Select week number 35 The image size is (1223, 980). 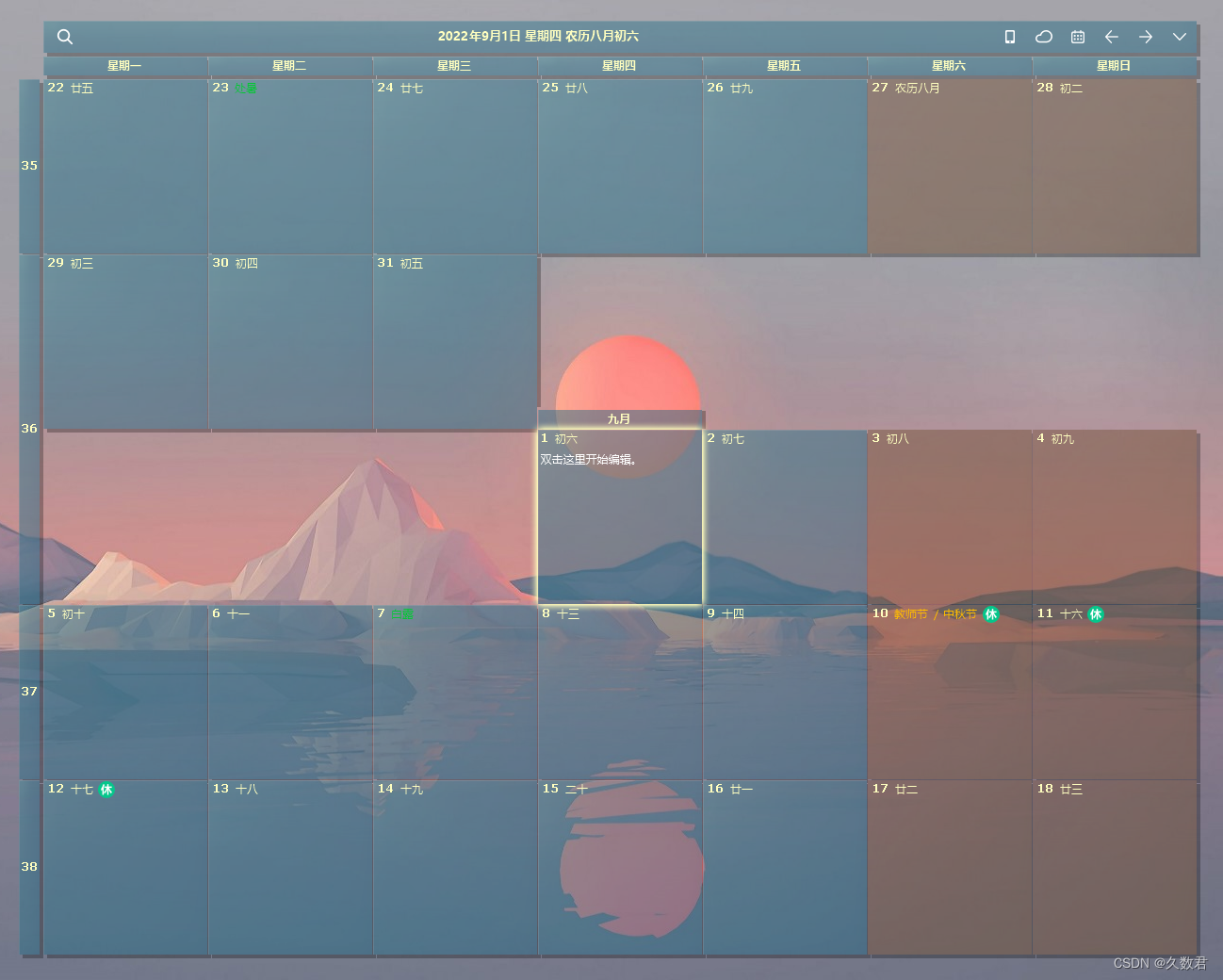[x=30, y=166]
